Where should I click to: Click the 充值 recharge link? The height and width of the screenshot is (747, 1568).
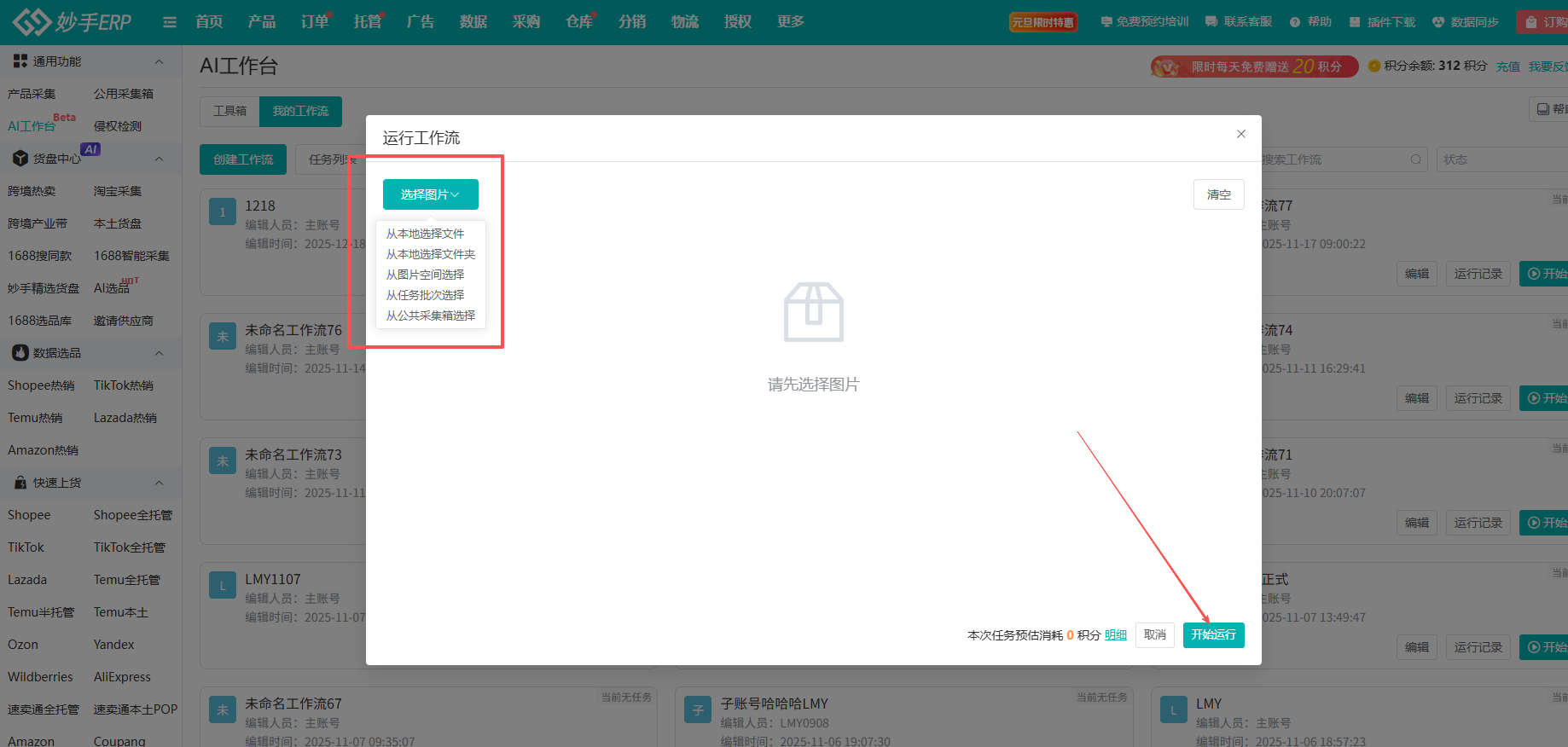pyautogui.click(x=1508, y=67)
